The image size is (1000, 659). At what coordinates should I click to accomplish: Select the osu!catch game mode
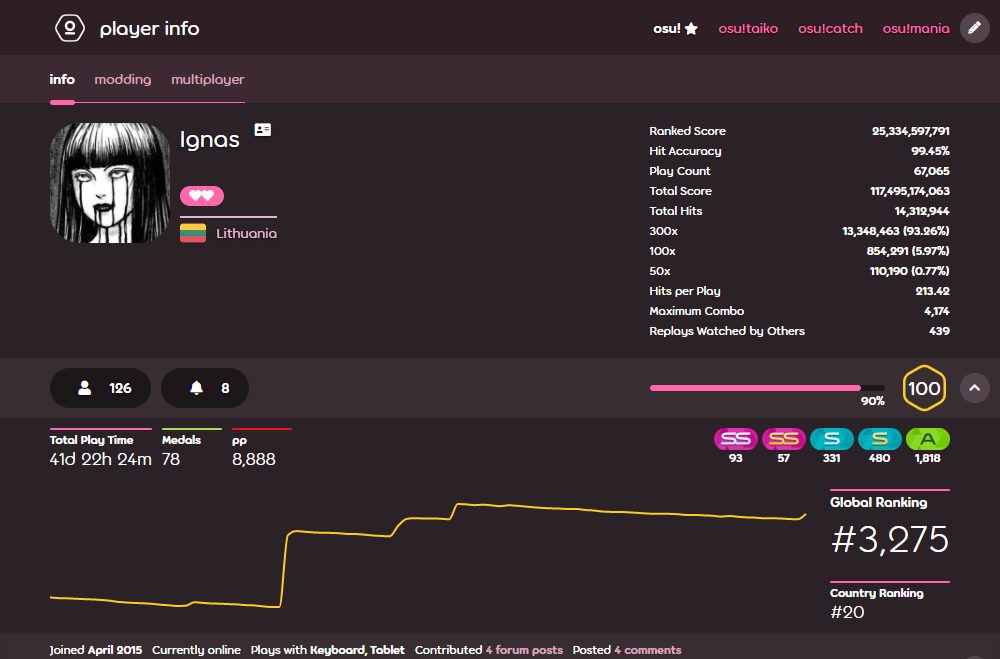[830, 28]
